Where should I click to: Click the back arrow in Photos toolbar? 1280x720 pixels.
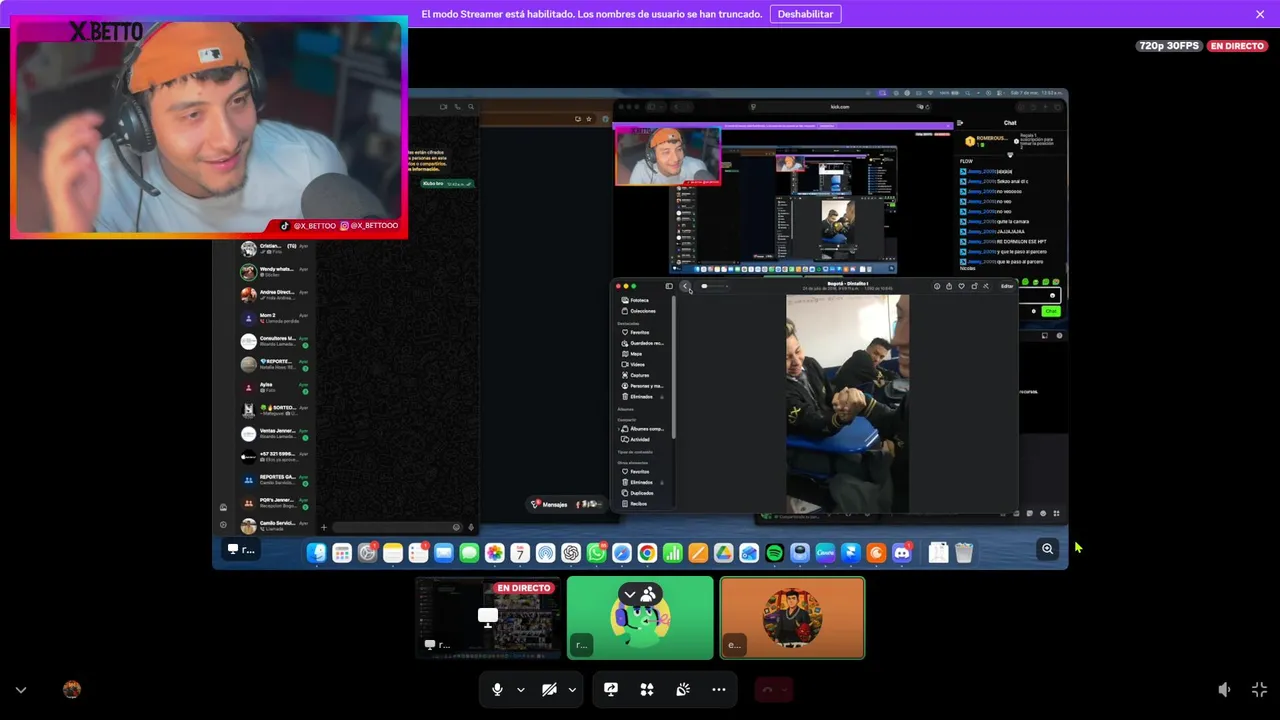point(685,286)
